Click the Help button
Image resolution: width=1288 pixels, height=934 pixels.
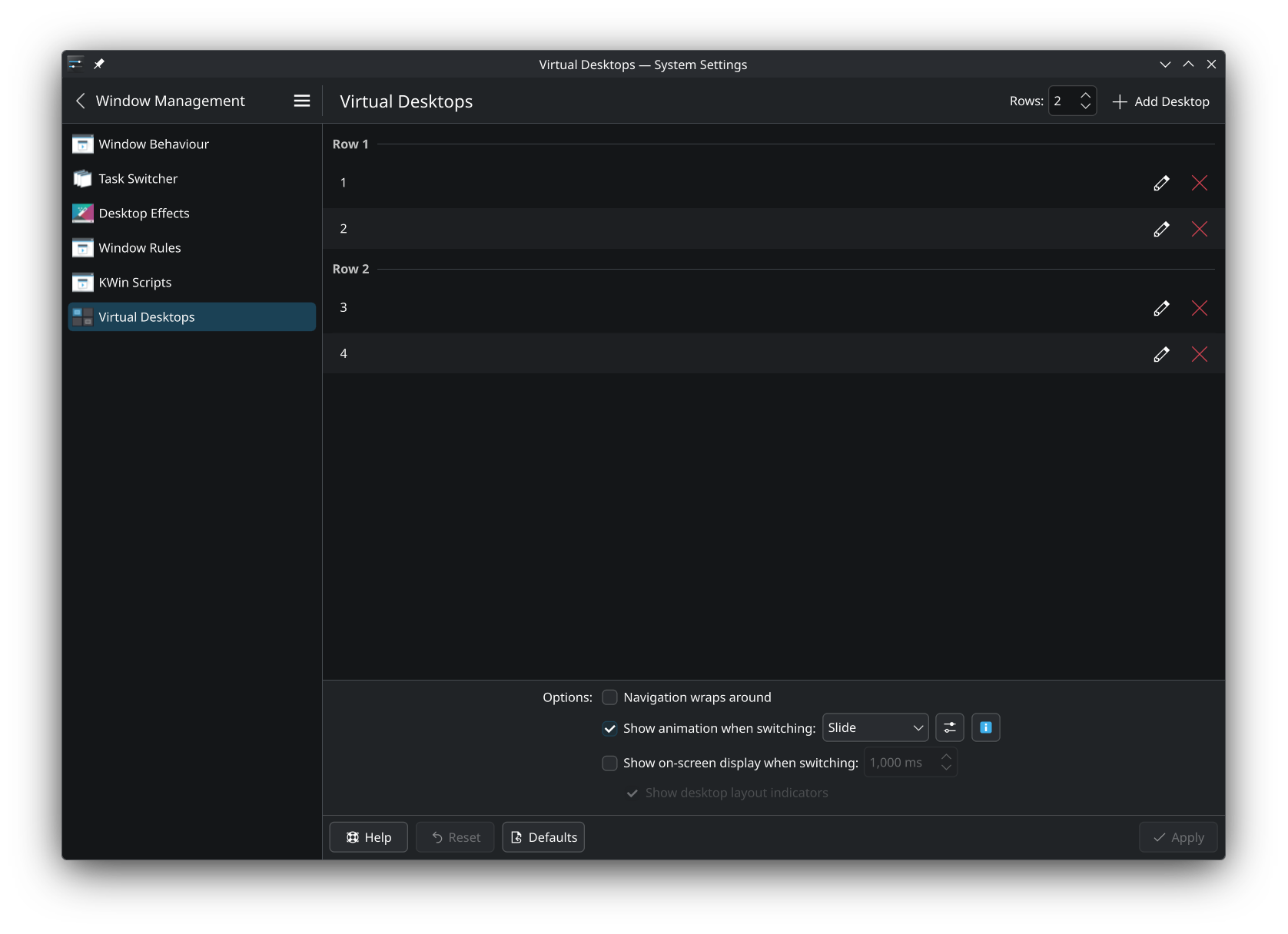click(x=369, y=837)
